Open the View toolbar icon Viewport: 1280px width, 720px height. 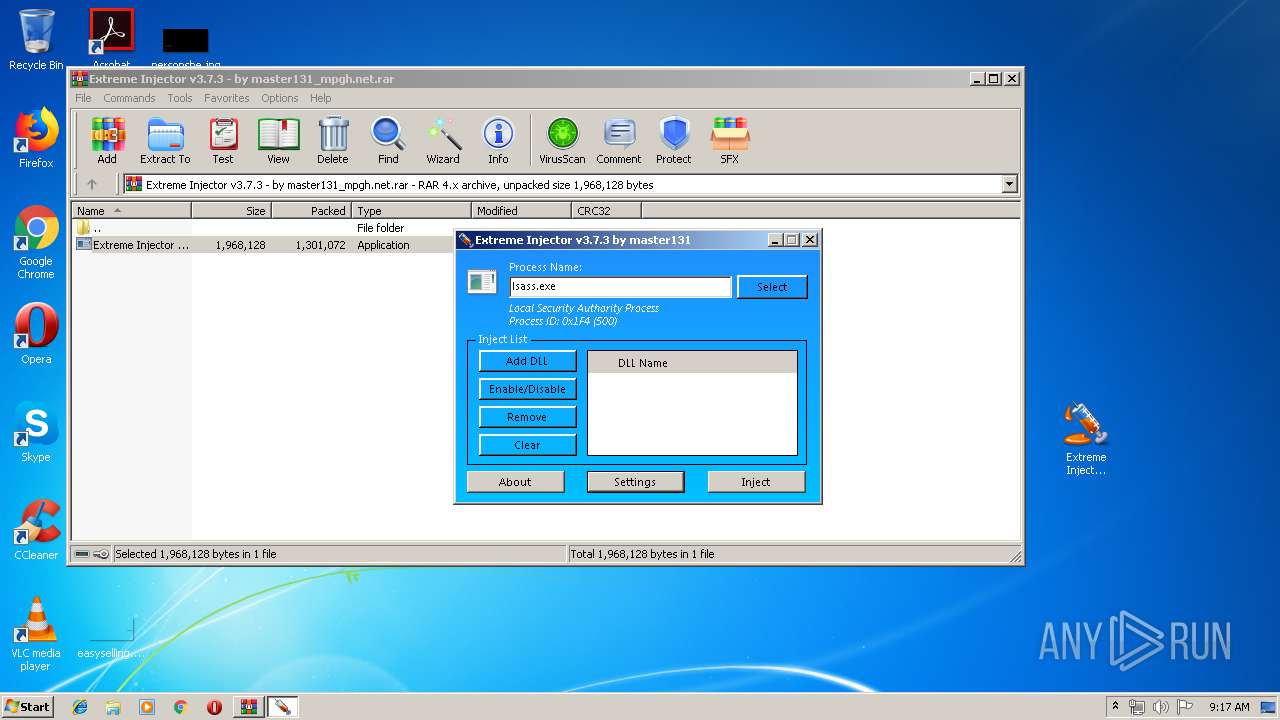[x=278, y=140]
